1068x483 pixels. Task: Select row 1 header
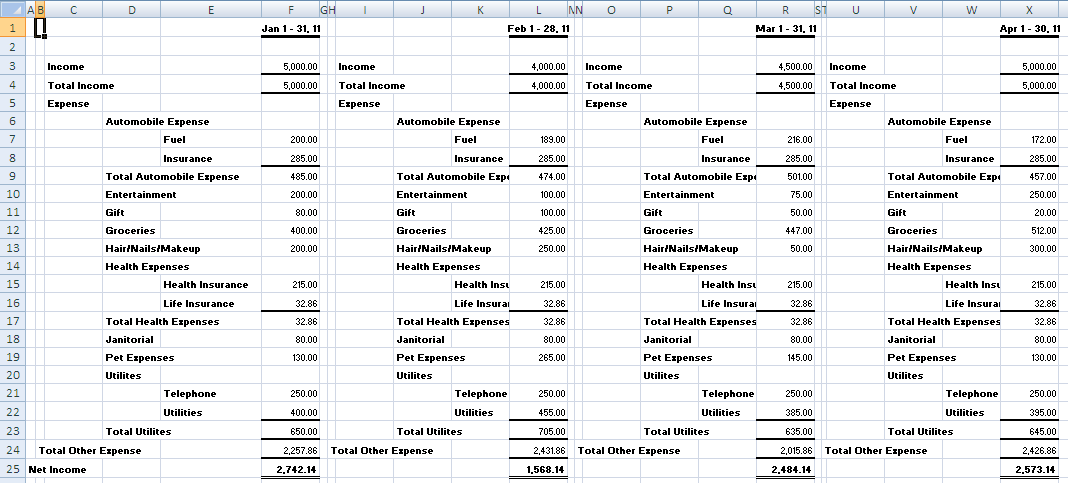(x=12, y=28)
